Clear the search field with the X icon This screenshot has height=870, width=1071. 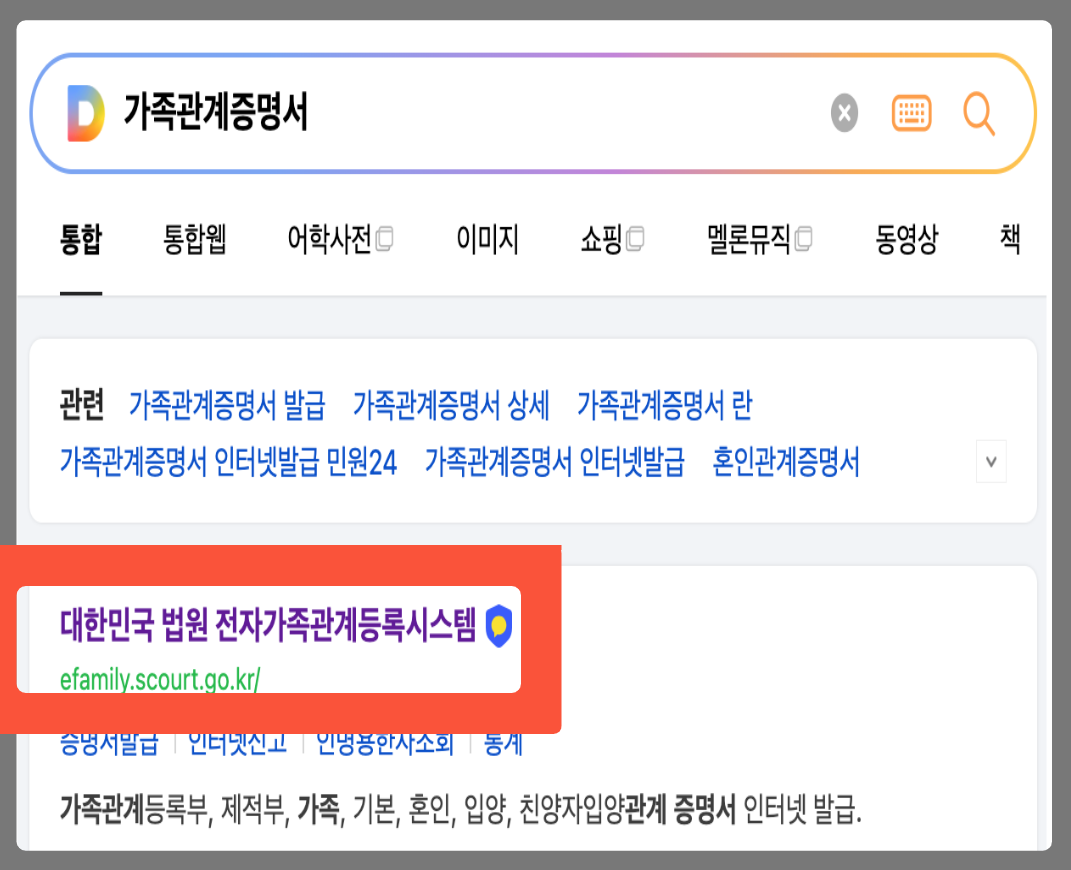click(x=843, y=112)
